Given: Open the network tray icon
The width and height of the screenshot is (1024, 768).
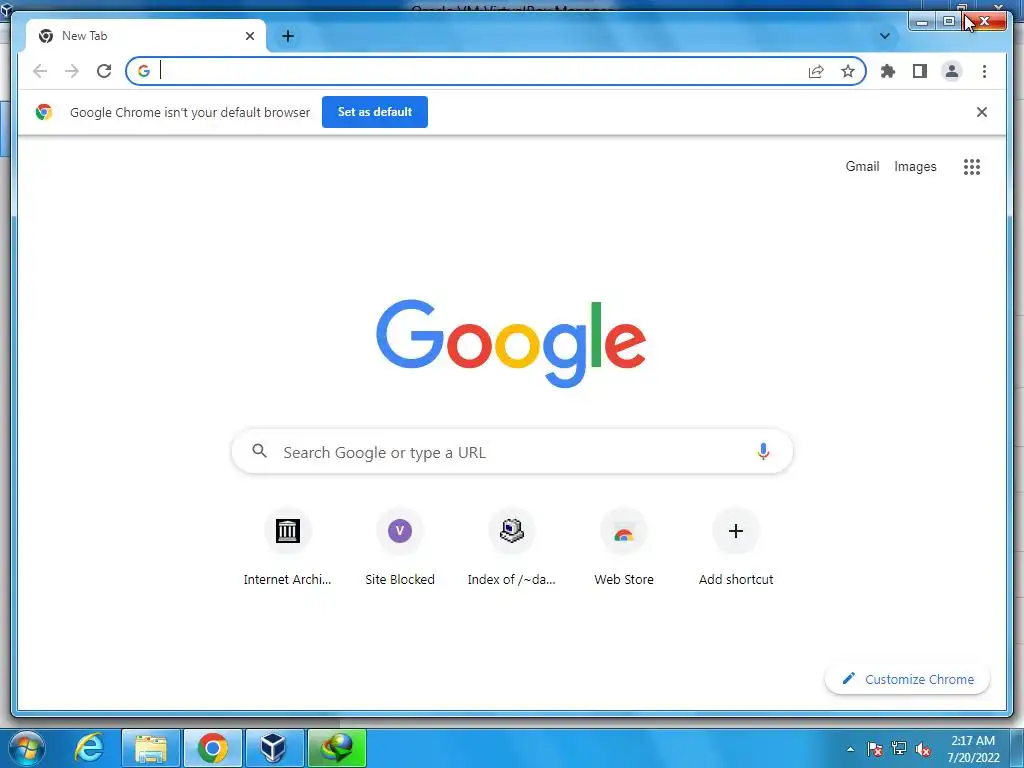Looking at the screenshot, I should (x=899, y=749).
